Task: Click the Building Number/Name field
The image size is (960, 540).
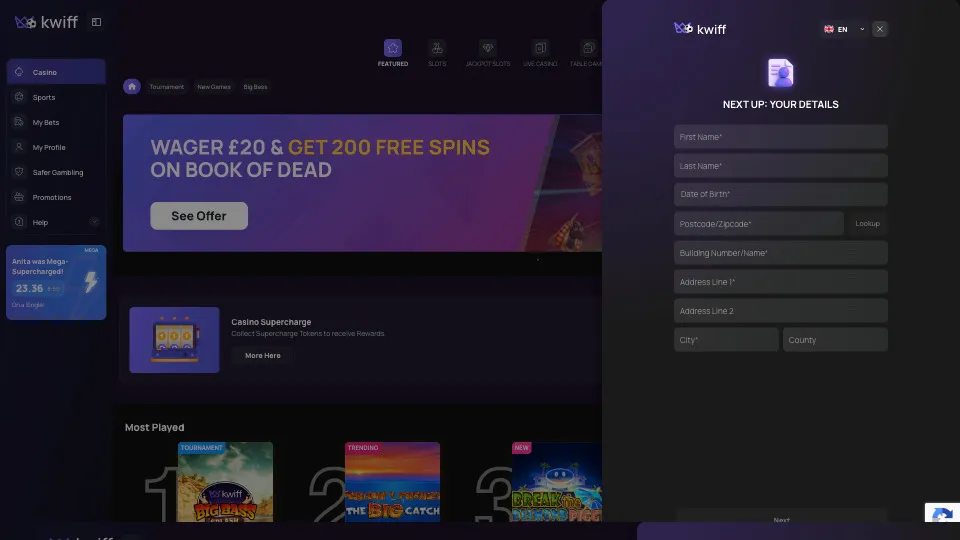Action: coord(781,252)
